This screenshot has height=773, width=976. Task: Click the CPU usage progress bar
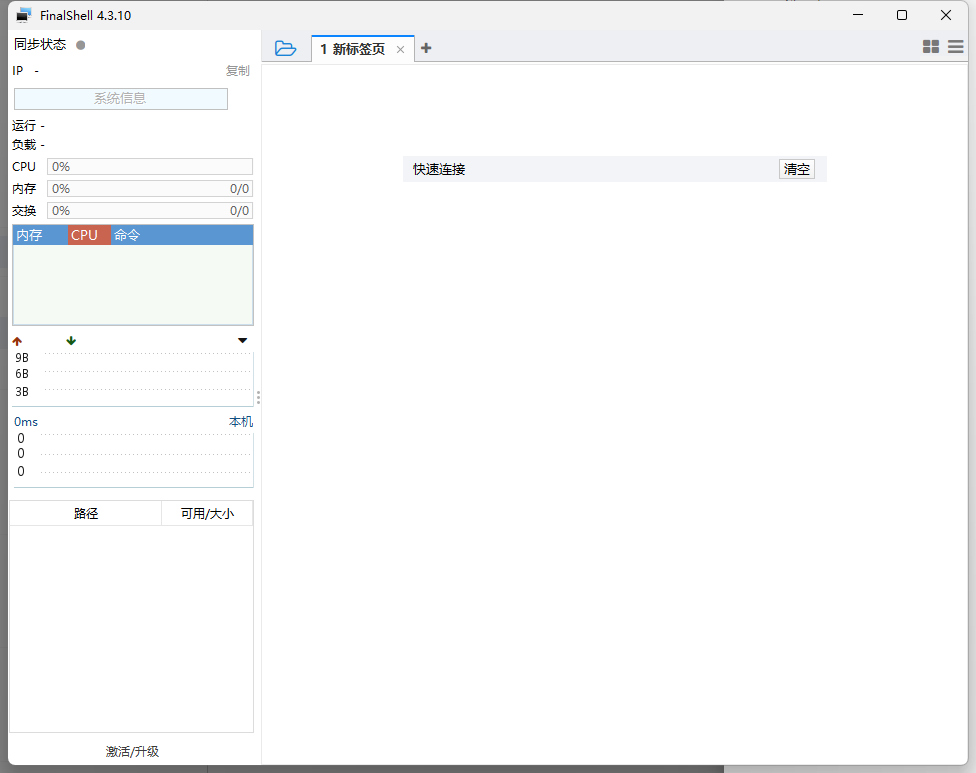(x=150, y=167)
